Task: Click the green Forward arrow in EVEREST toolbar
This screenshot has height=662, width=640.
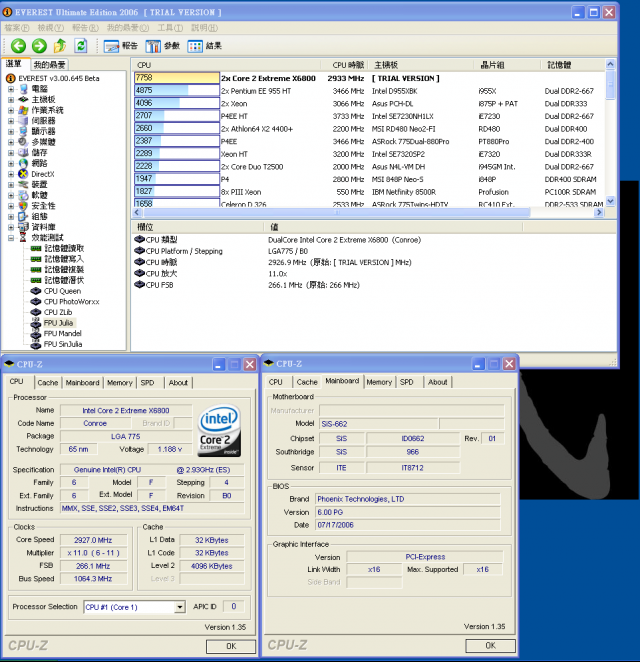Action: [39, 46]
